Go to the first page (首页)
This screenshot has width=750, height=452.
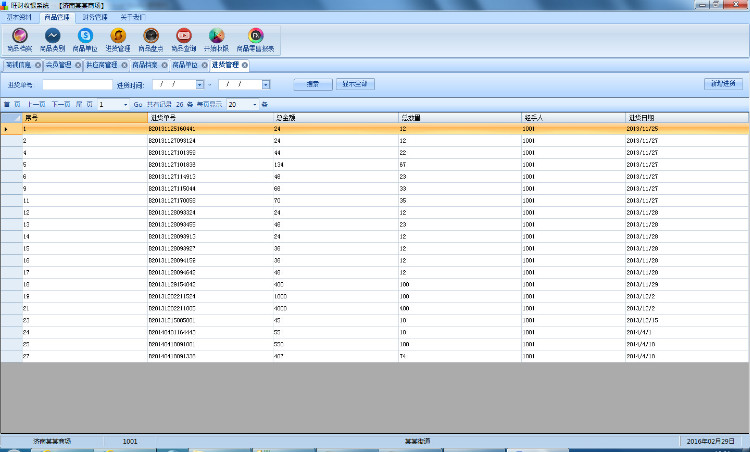tap(12, 104)
